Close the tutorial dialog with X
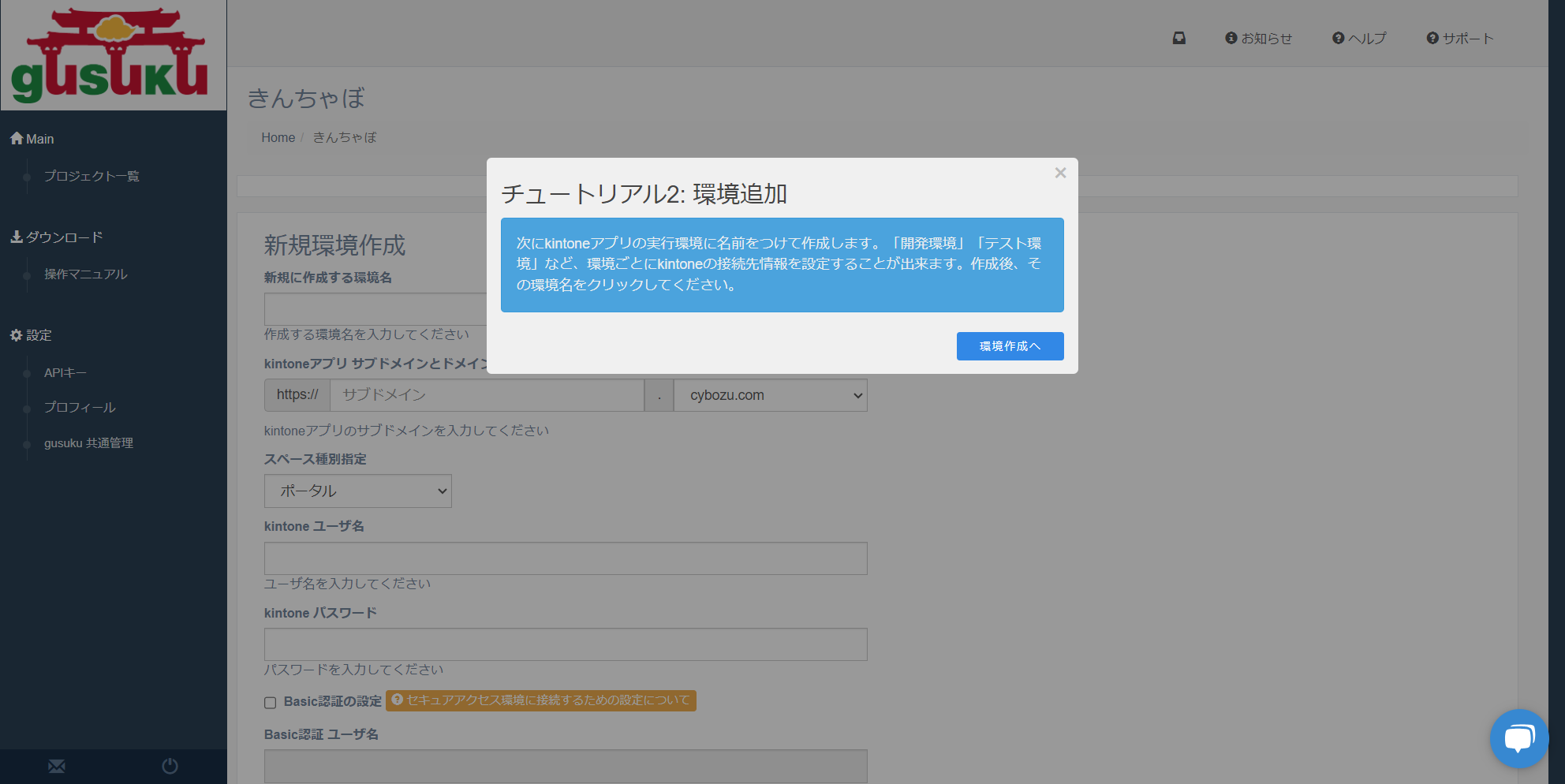Viewport: 1565px width, 784px height. 1060,173
